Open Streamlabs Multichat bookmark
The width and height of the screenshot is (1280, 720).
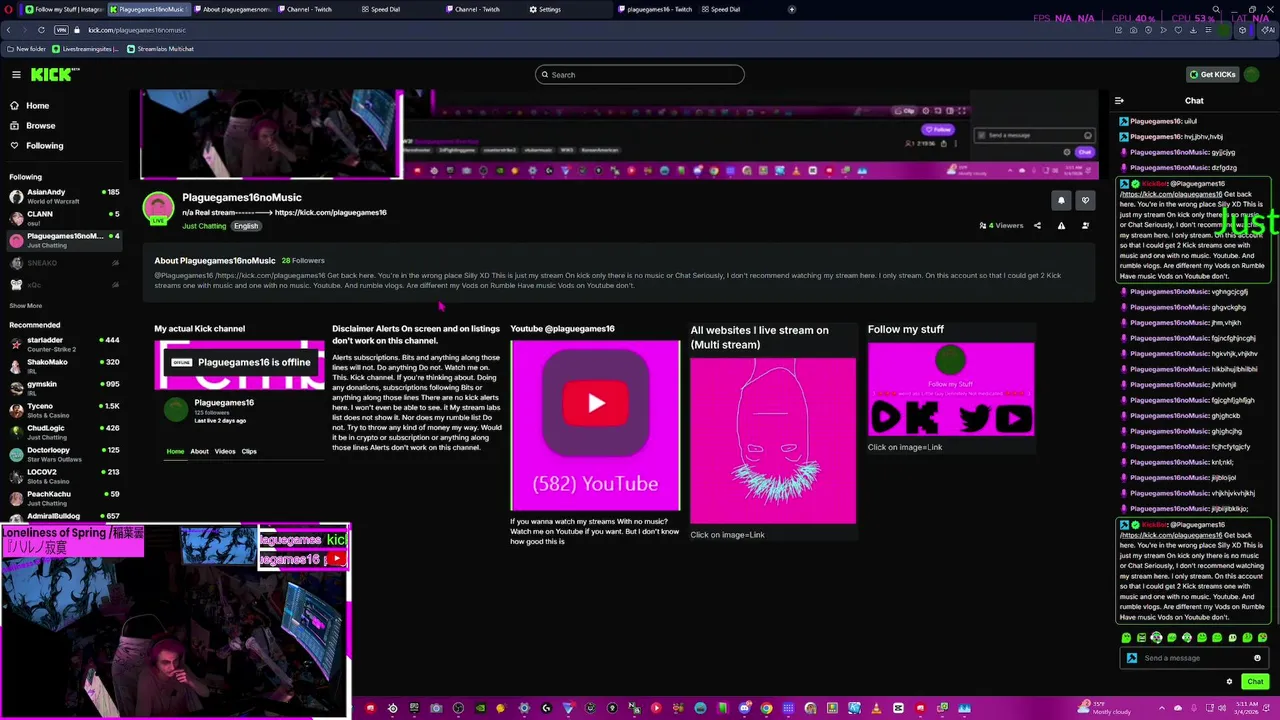(161, 49)
